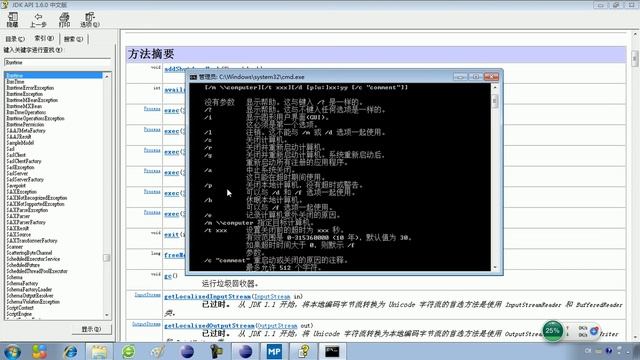Select SAXNotRecognizedException in the index list

(37, 198)
